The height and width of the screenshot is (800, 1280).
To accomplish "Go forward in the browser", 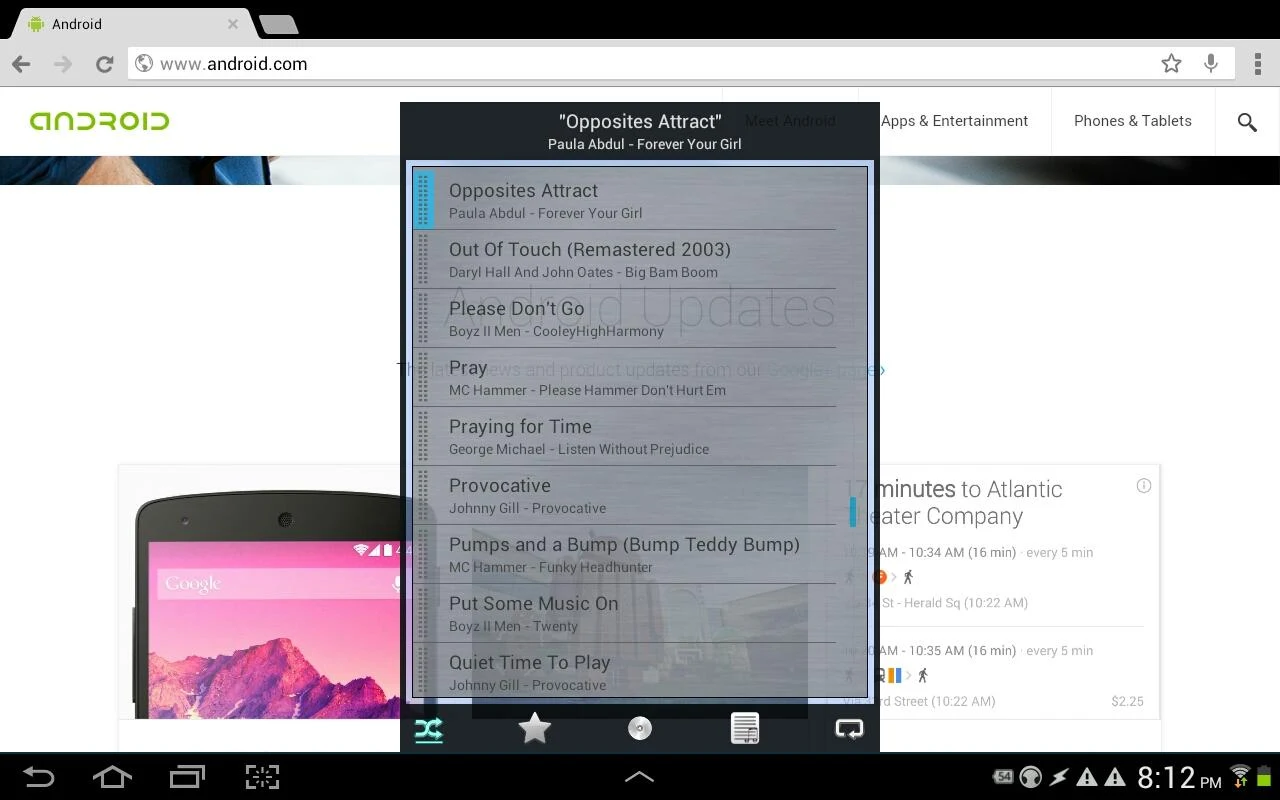I will click(x=63, y=64).
